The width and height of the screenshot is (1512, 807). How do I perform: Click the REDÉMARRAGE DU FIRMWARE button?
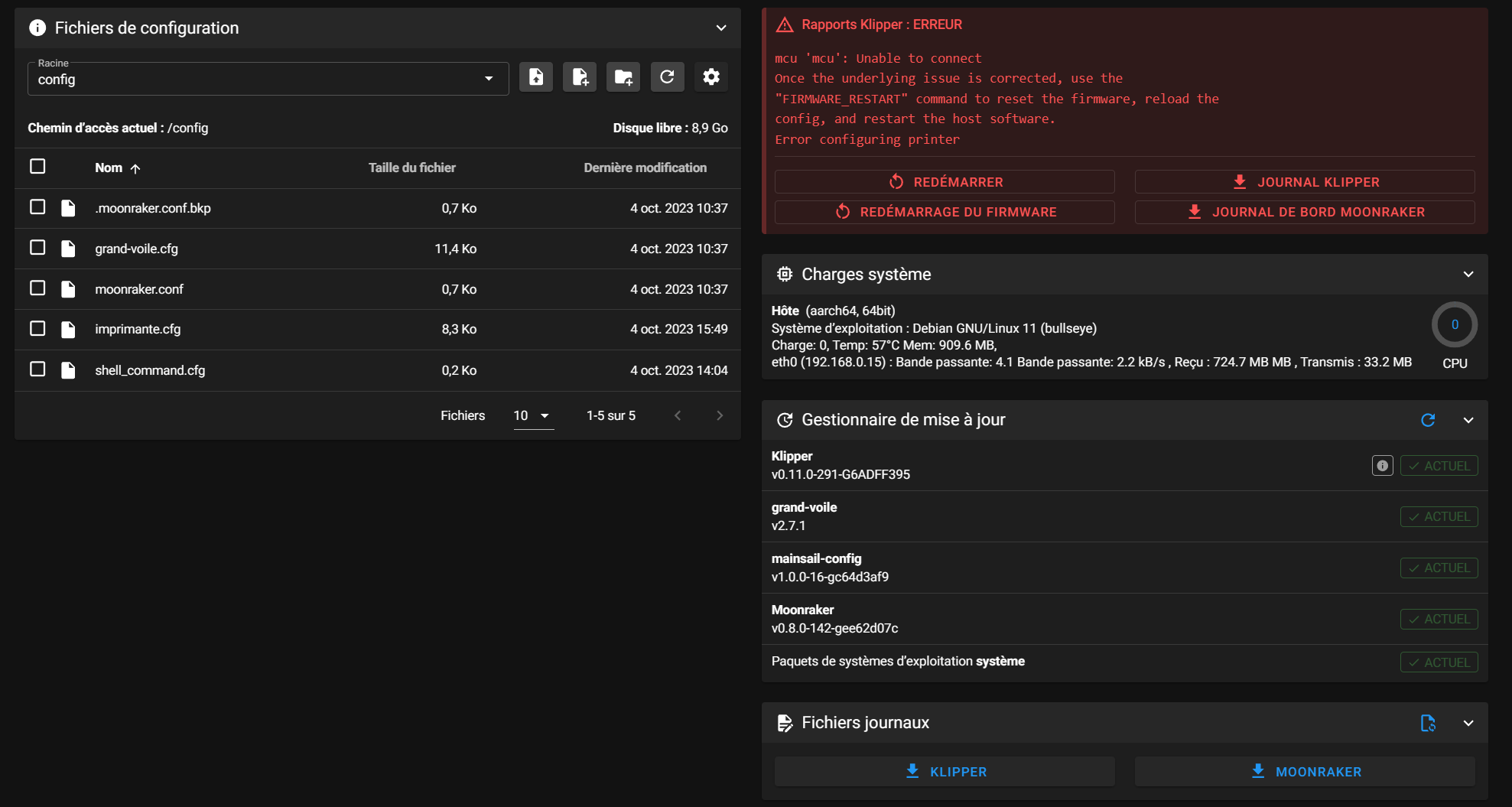point(945,212)
